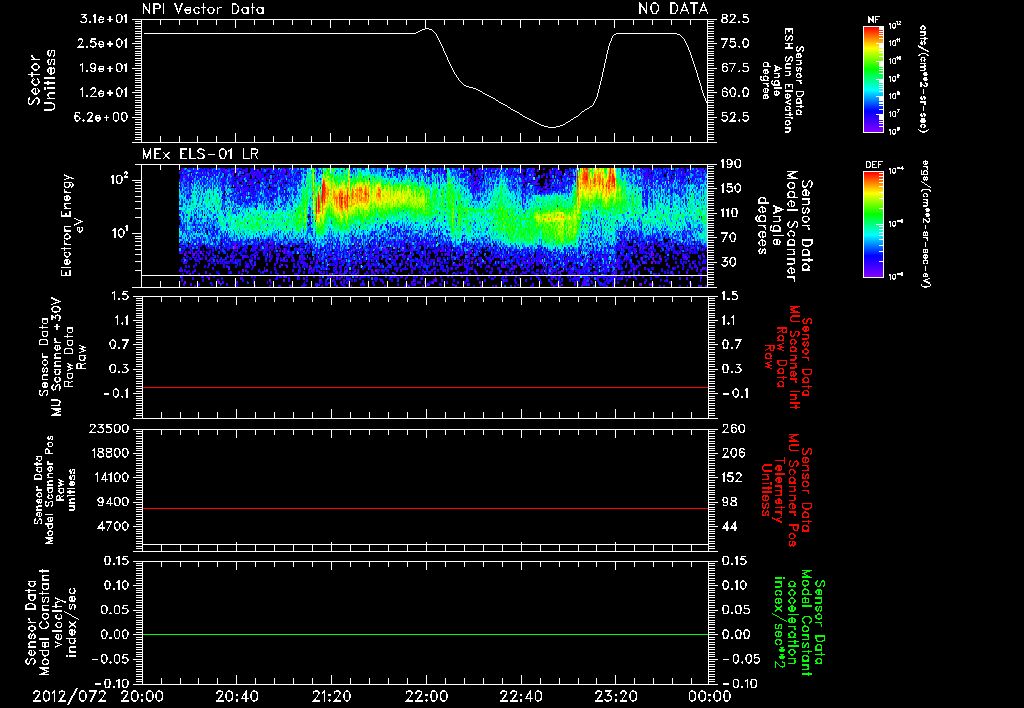This screenshot has width=1024, height=708.
Task: Click the '3.1e+01' sector tick label
Action: (104, 18)
